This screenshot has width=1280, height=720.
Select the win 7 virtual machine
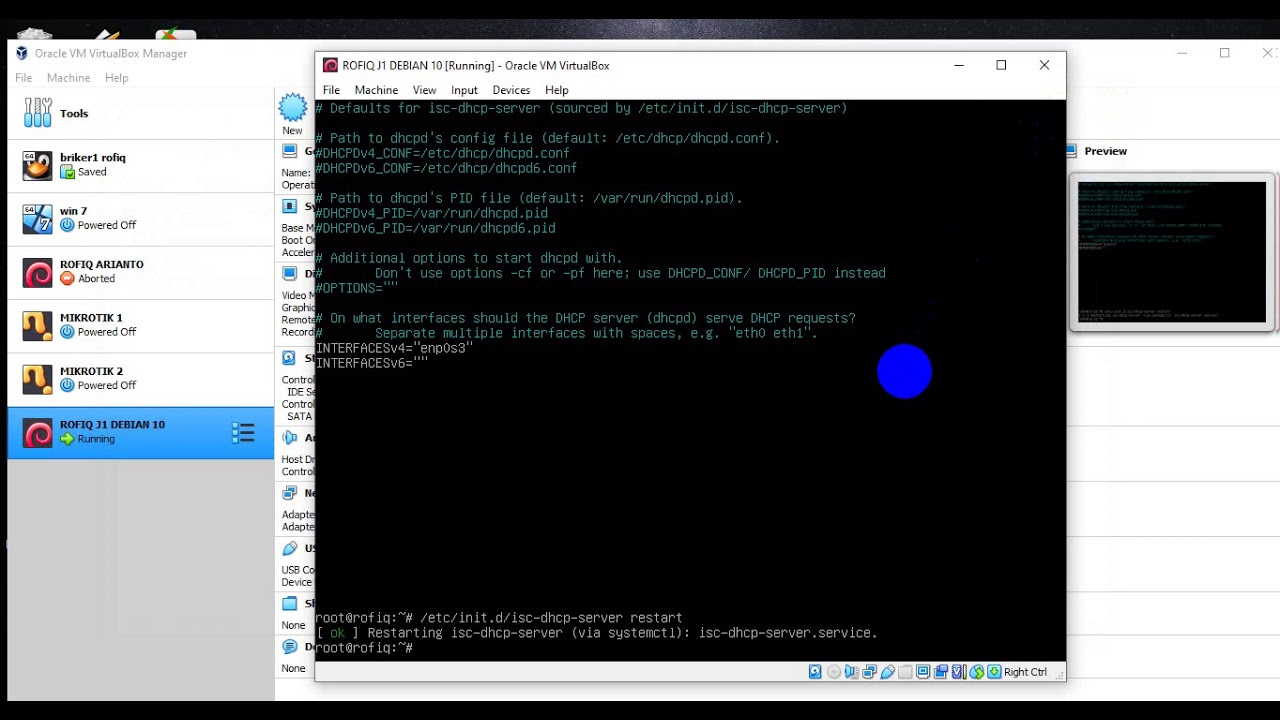tap(140, 218)
